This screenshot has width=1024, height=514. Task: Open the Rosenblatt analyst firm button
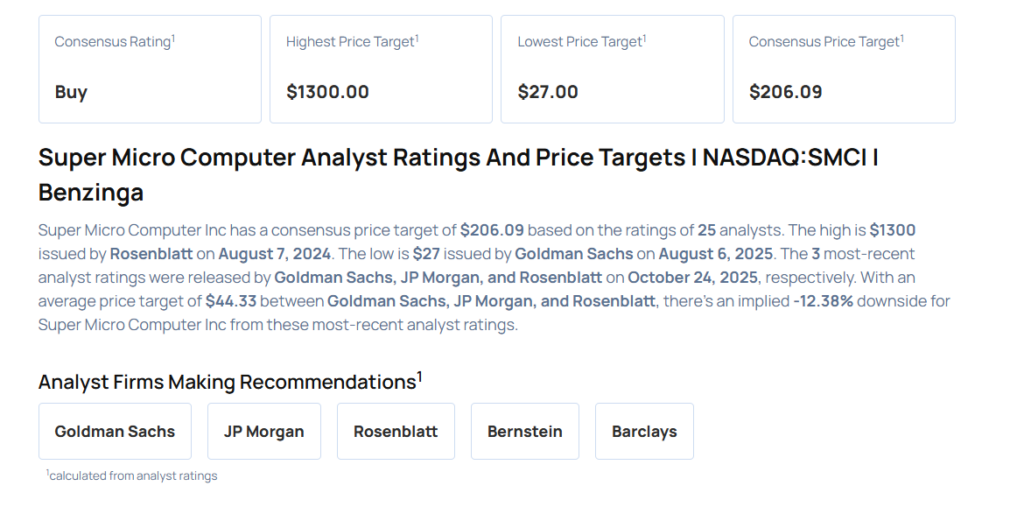396,431
